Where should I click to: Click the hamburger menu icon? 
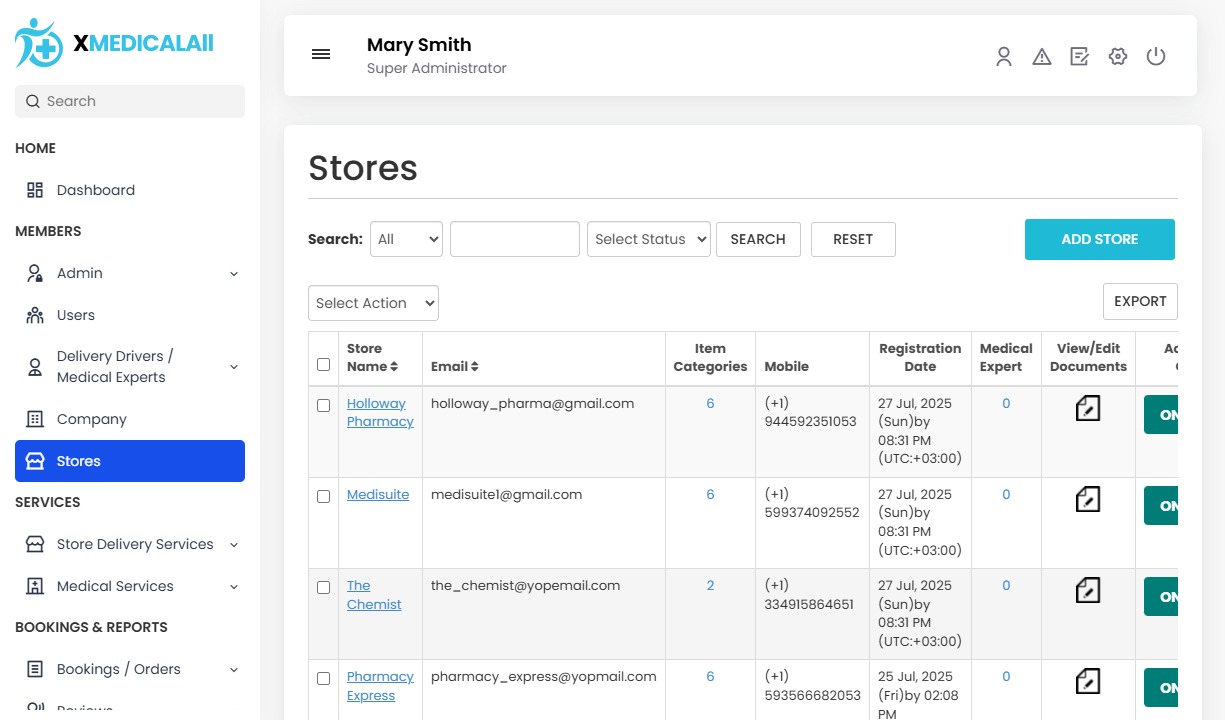(x=321, y=55)
